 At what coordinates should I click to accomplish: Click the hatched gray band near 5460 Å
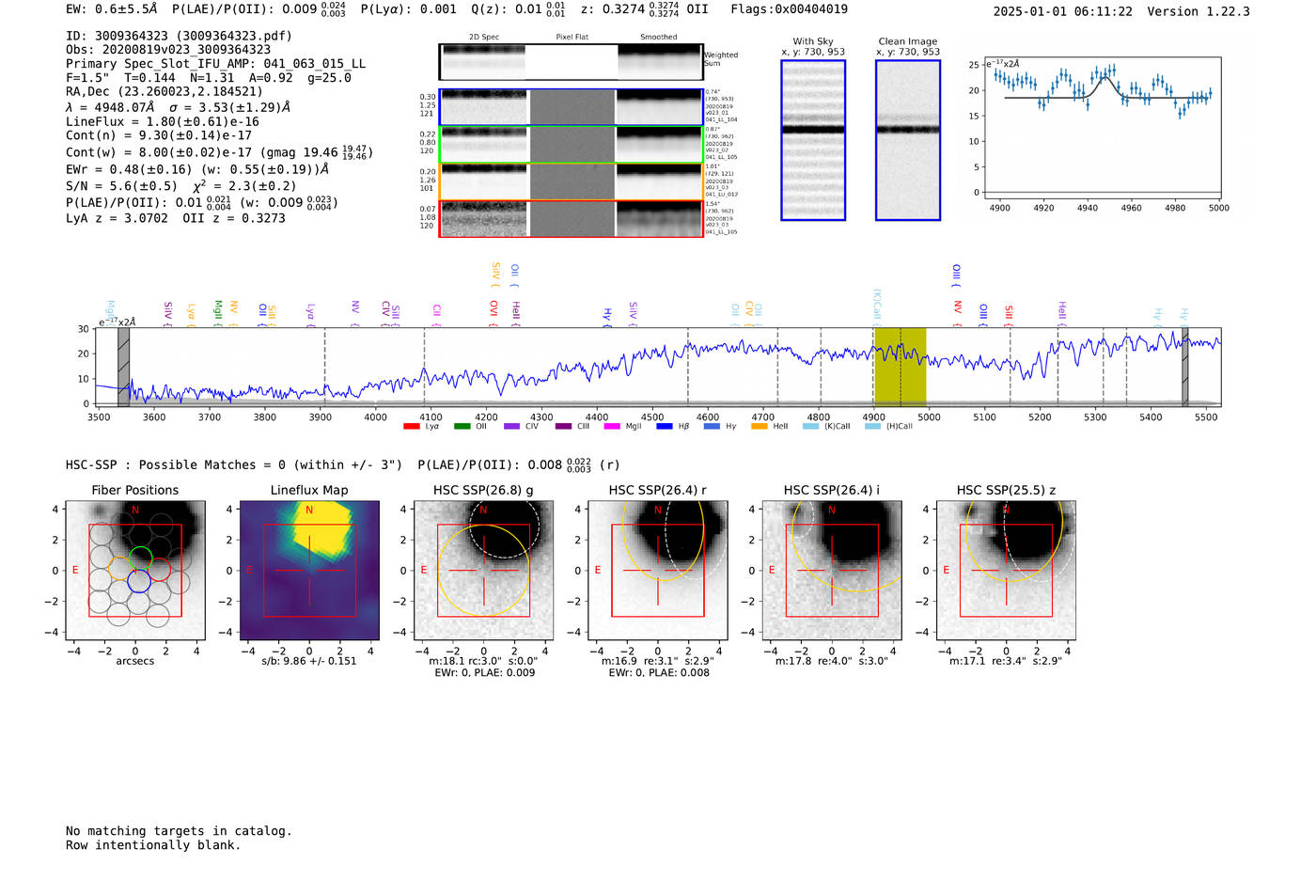pyautogui.click(x=1185, y=367)
